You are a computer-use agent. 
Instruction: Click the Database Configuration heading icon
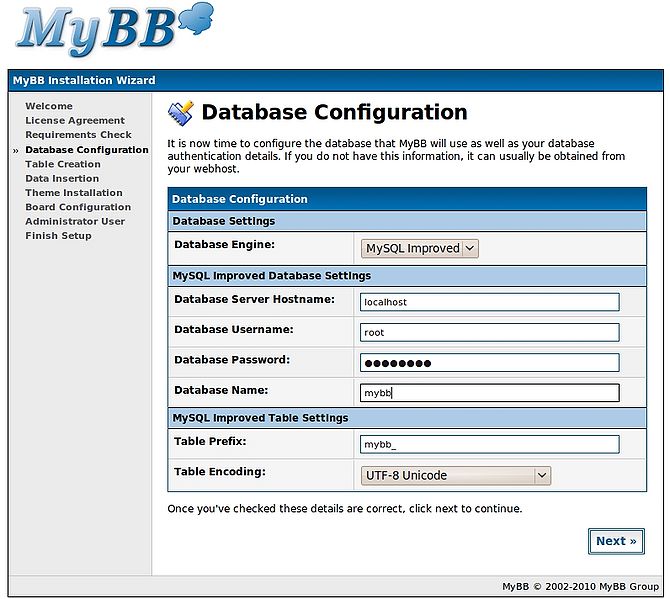(181, 114)
